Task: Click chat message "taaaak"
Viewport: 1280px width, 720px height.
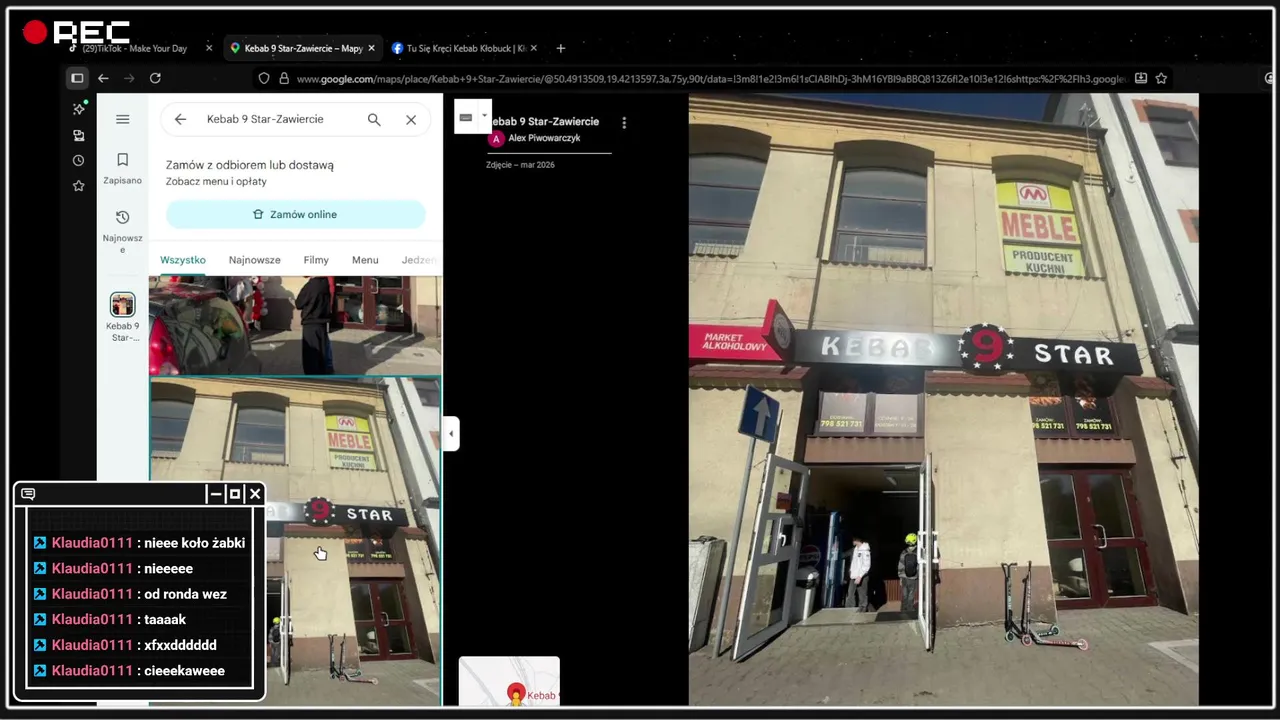Action: click(165, 620)
